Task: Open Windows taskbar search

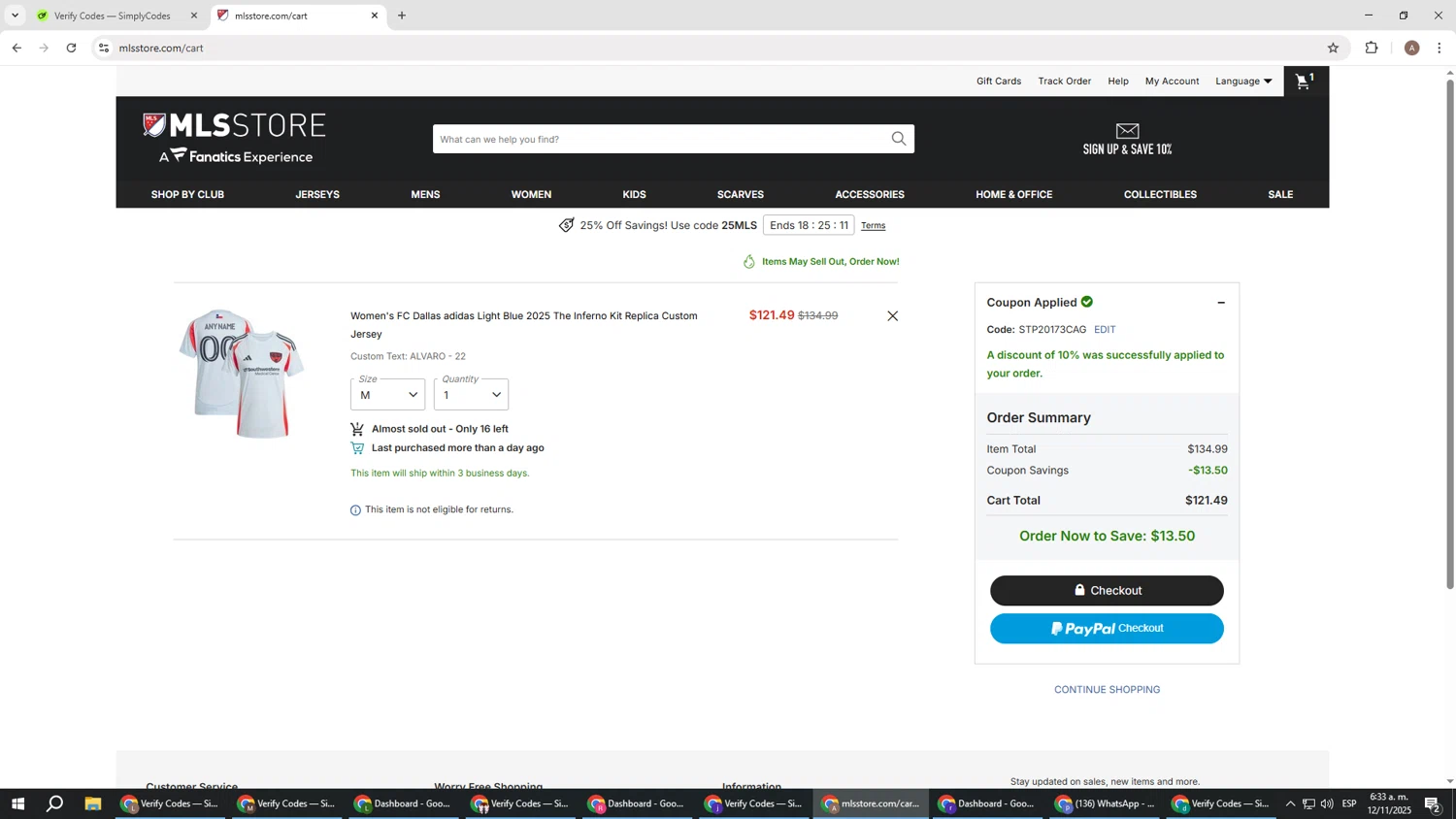Action: click(x=55, y=803)
